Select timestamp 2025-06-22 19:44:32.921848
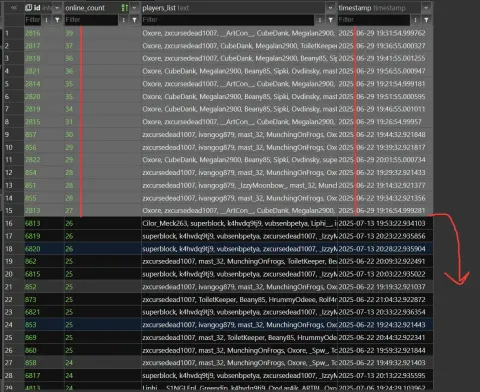480x392 pixels. pyautogui.click(x=385, y=134)
